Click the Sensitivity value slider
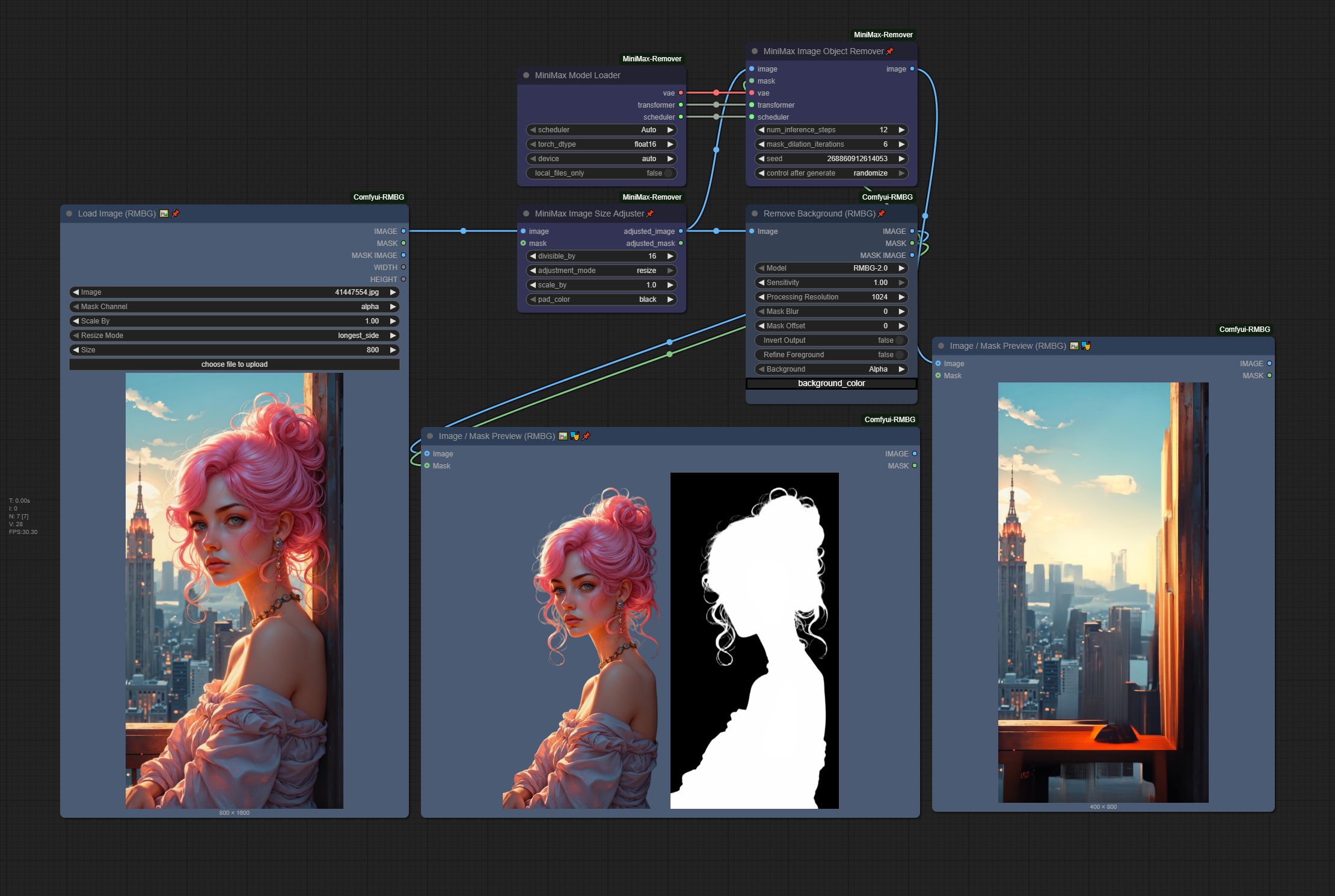The height and width of the screenshot is (896, 1335). click(831, 283)
